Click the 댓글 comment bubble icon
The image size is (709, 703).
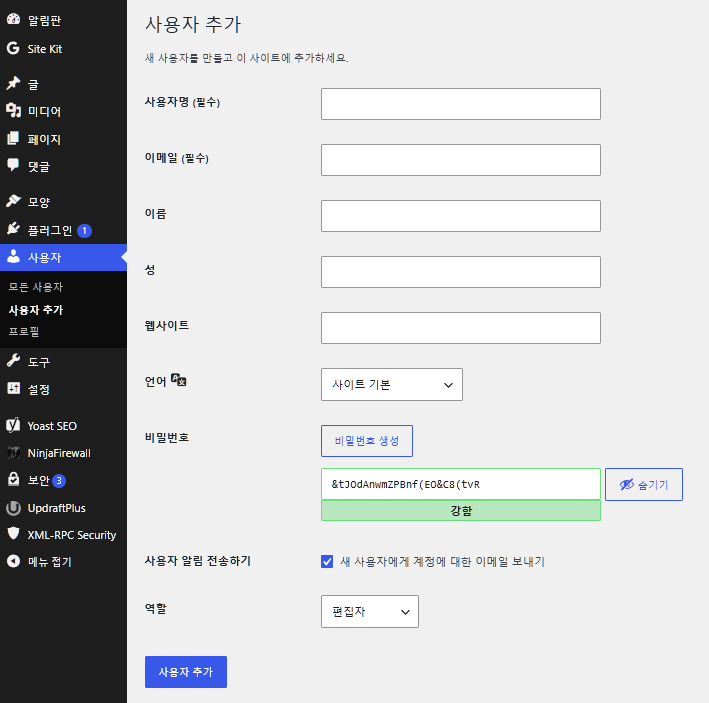pyautogui.click(x=14, y=165)
